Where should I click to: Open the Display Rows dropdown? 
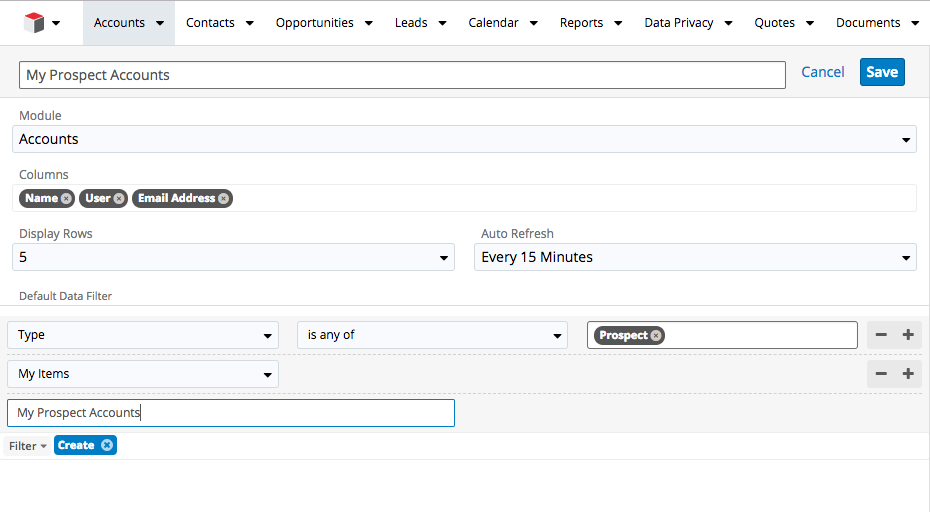coord(233,257)
